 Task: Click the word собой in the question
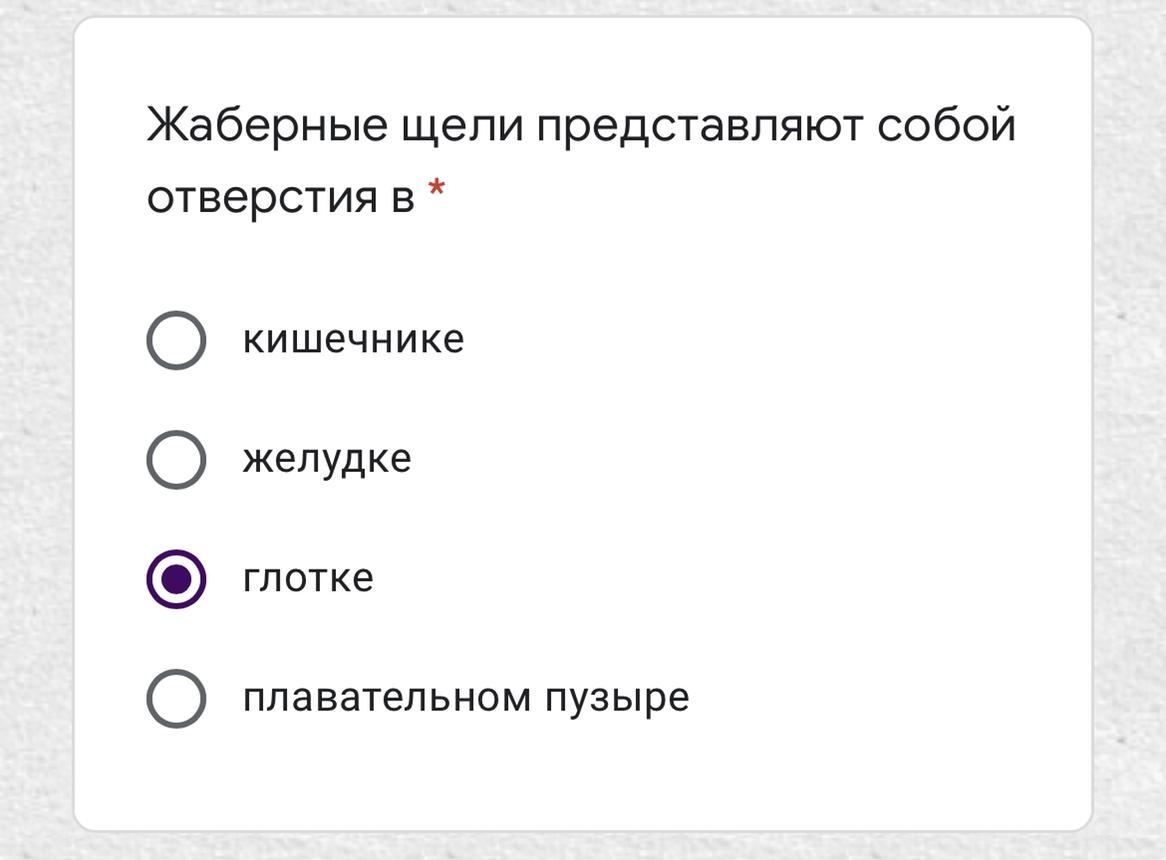click(x=946, y=123)
